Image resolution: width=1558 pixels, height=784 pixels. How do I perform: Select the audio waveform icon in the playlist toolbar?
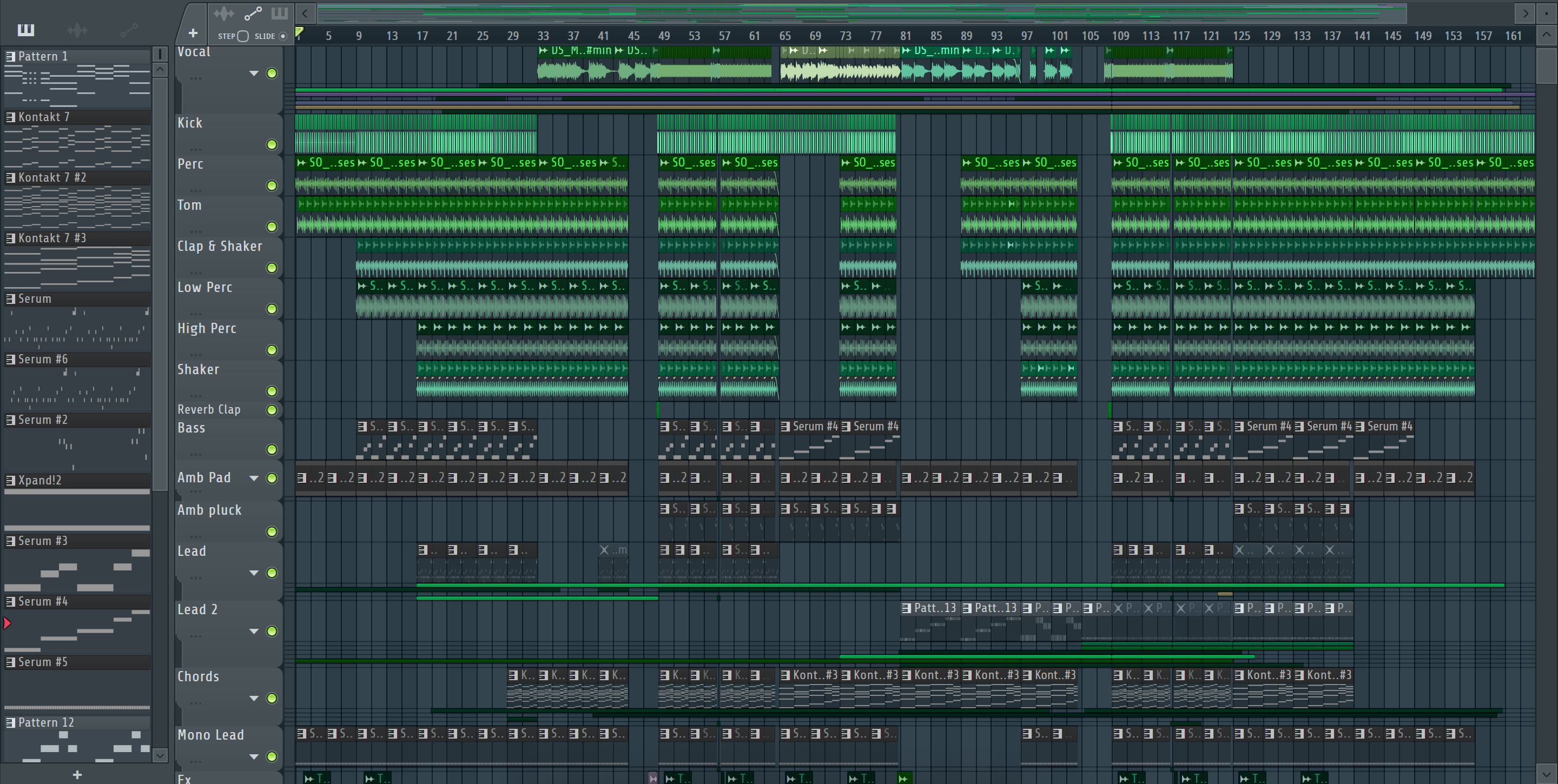coord(224,14)
